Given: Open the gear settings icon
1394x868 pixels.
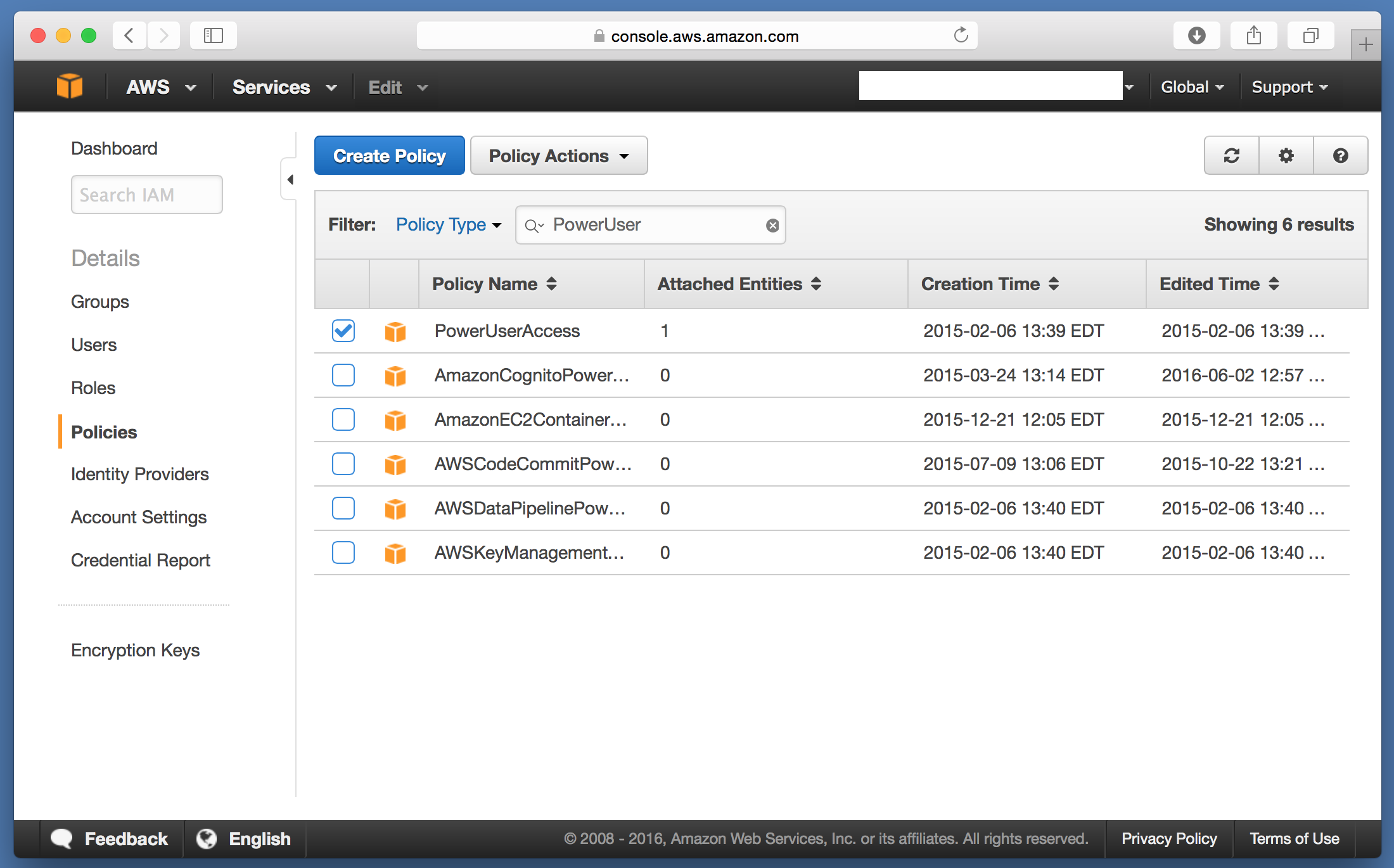Looking at the screenshot, I should point(1286,156).
